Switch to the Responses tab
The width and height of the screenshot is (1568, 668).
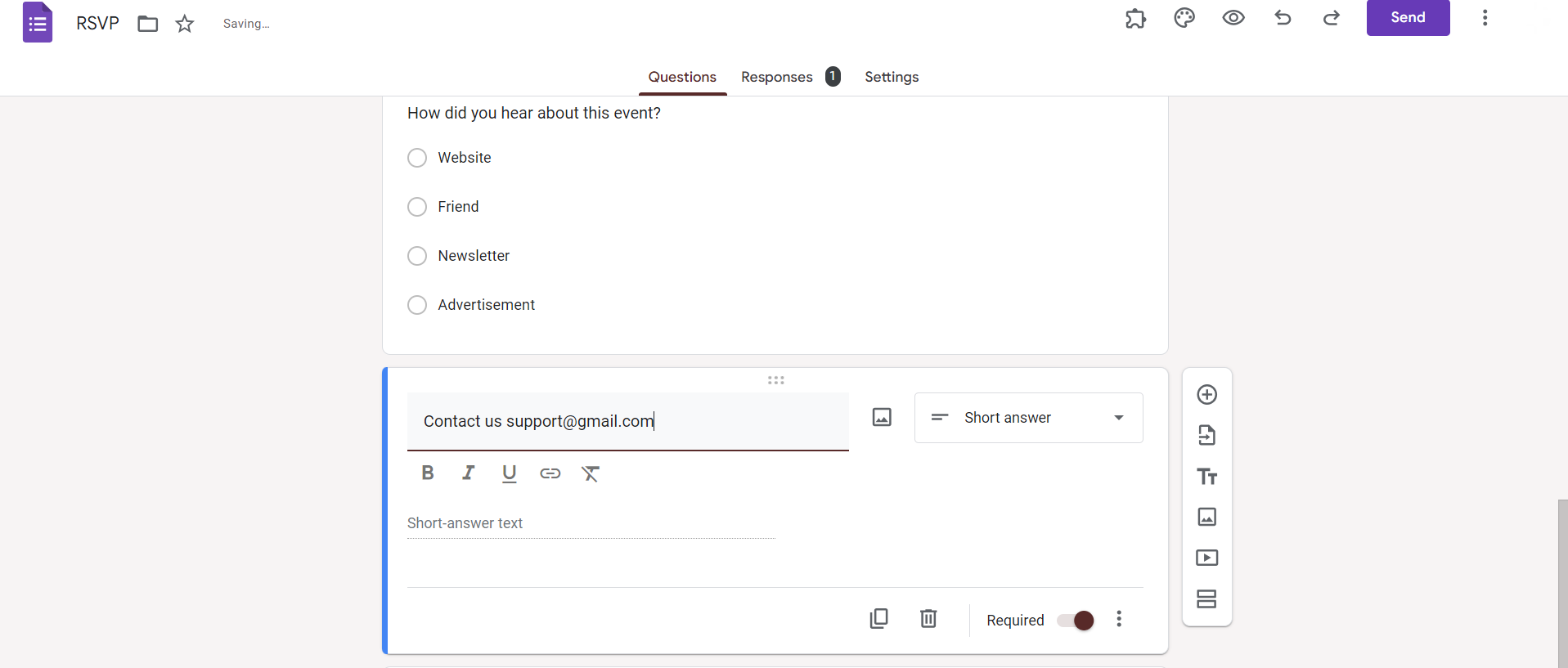coord(777,77)
